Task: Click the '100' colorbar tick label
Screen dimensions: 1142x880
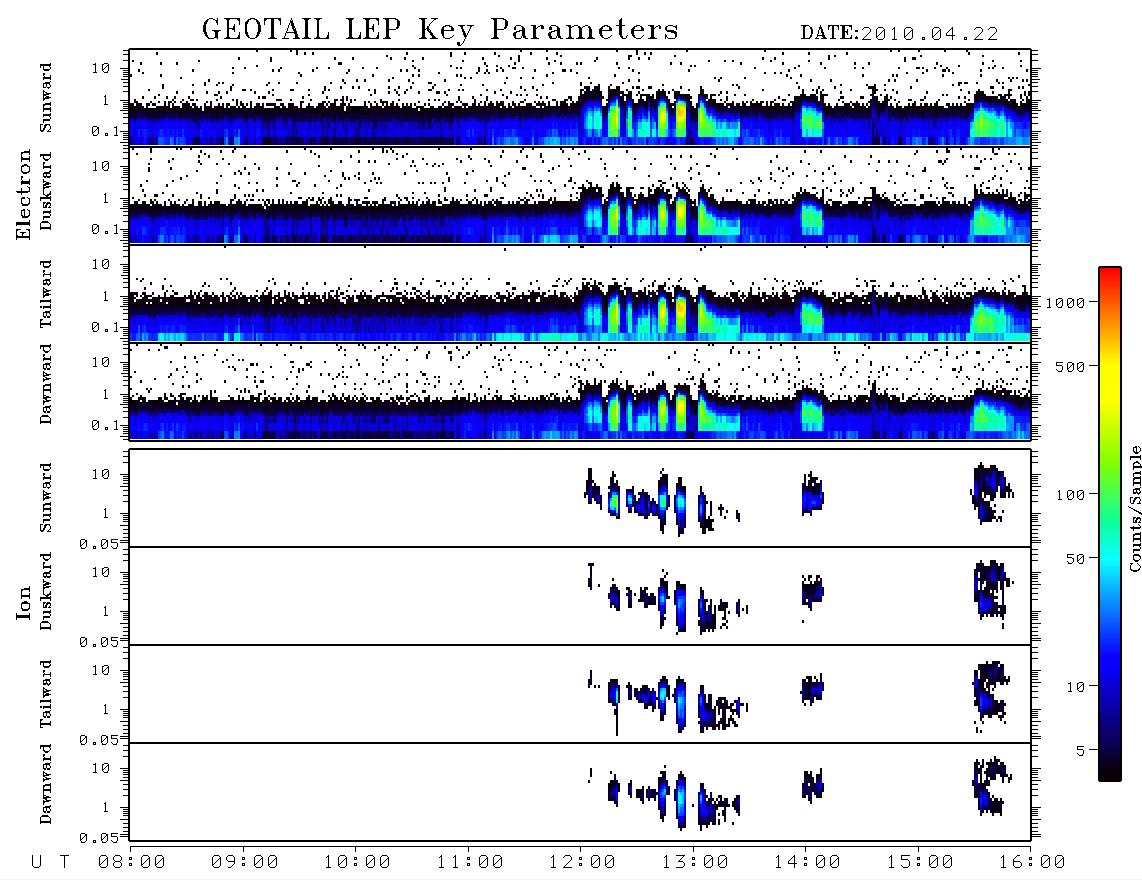Action: point(1070,495)
